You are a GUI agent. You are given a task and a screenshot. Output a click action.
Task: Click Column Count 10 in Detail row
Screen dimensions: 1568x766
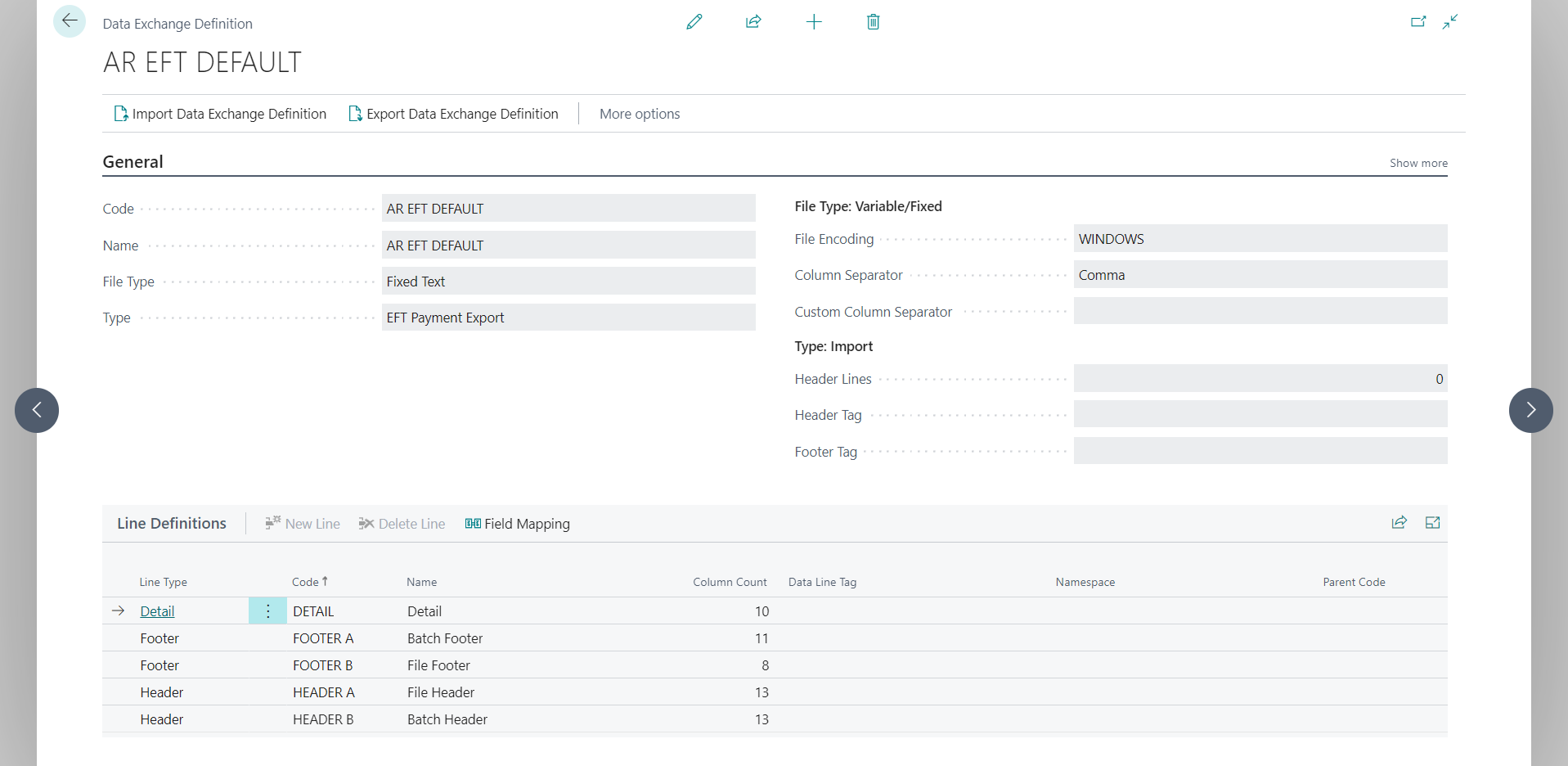tap(762, 611)
